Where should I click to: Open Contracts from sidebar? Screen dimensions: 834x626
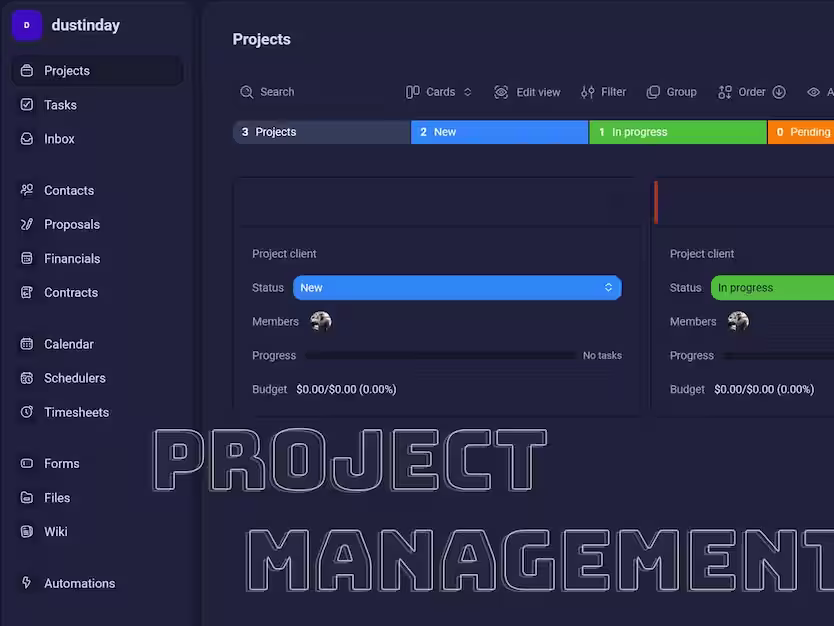click(97, 293)
